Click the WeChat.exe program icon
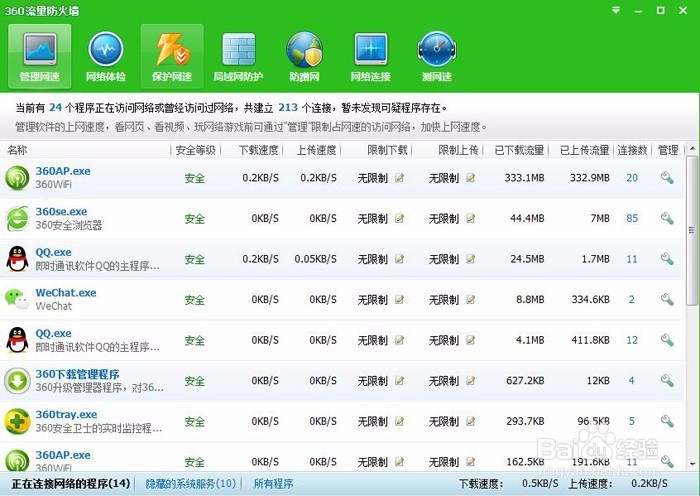This screenshot has height=496, width=700. (17, 299)
